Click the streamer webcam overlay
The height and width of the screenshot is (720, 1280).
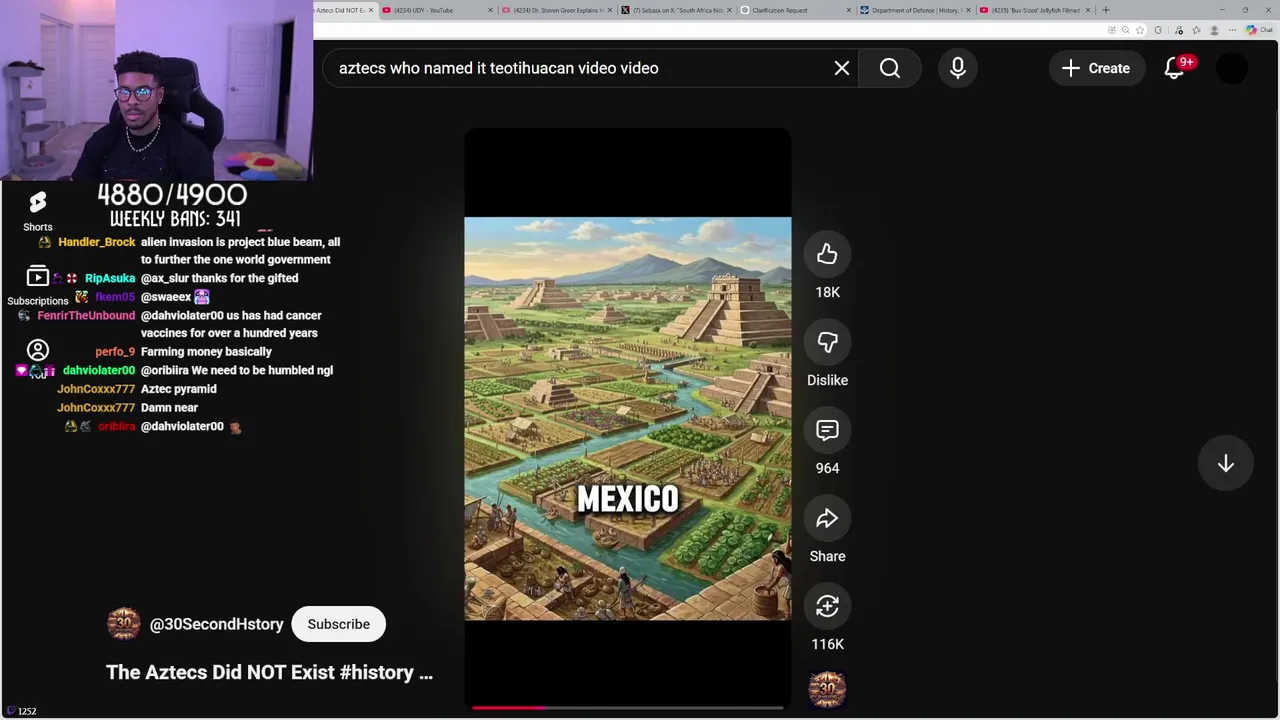157,90
